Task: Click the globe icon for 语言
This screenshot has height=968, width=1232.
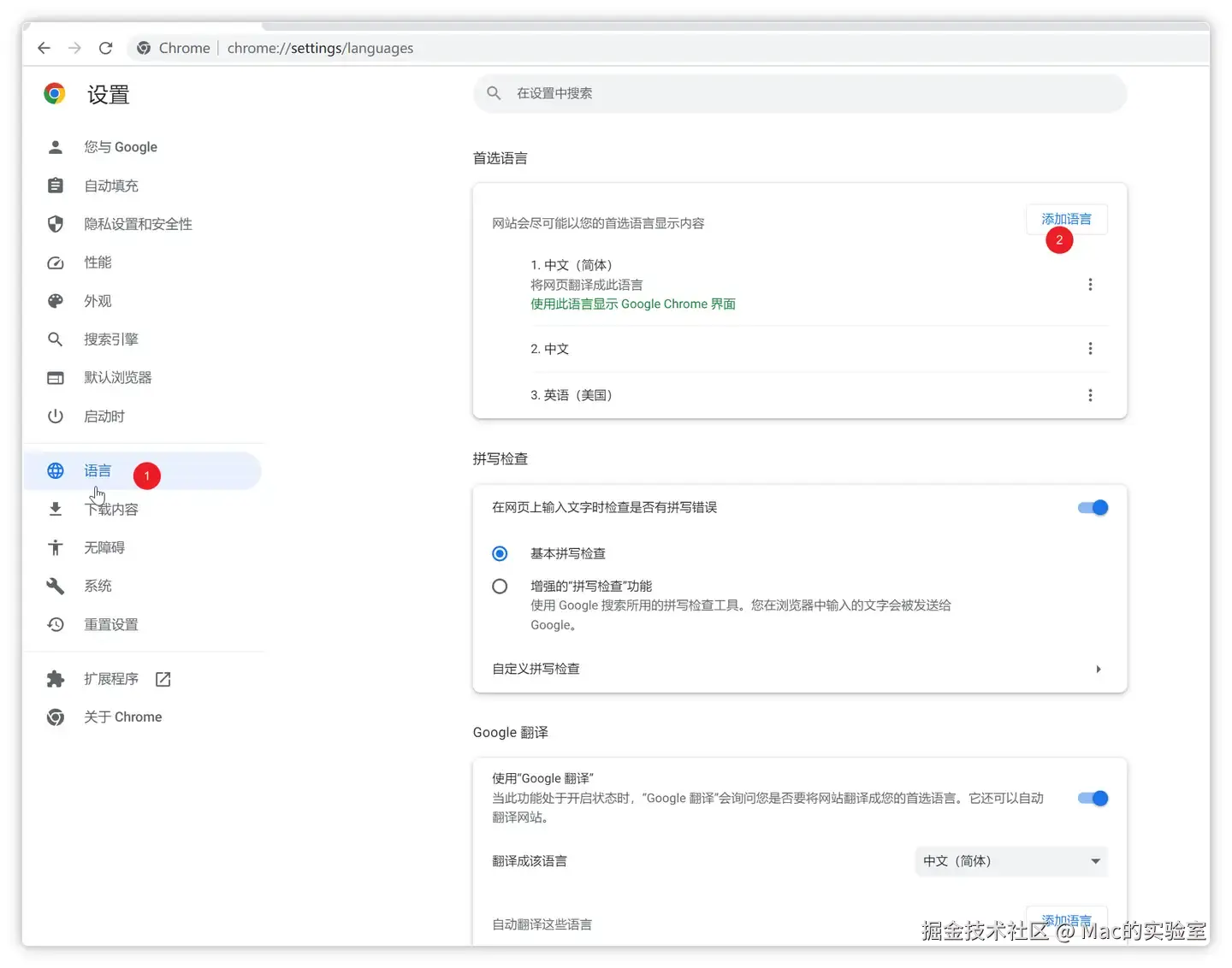Action: [56, 471]
